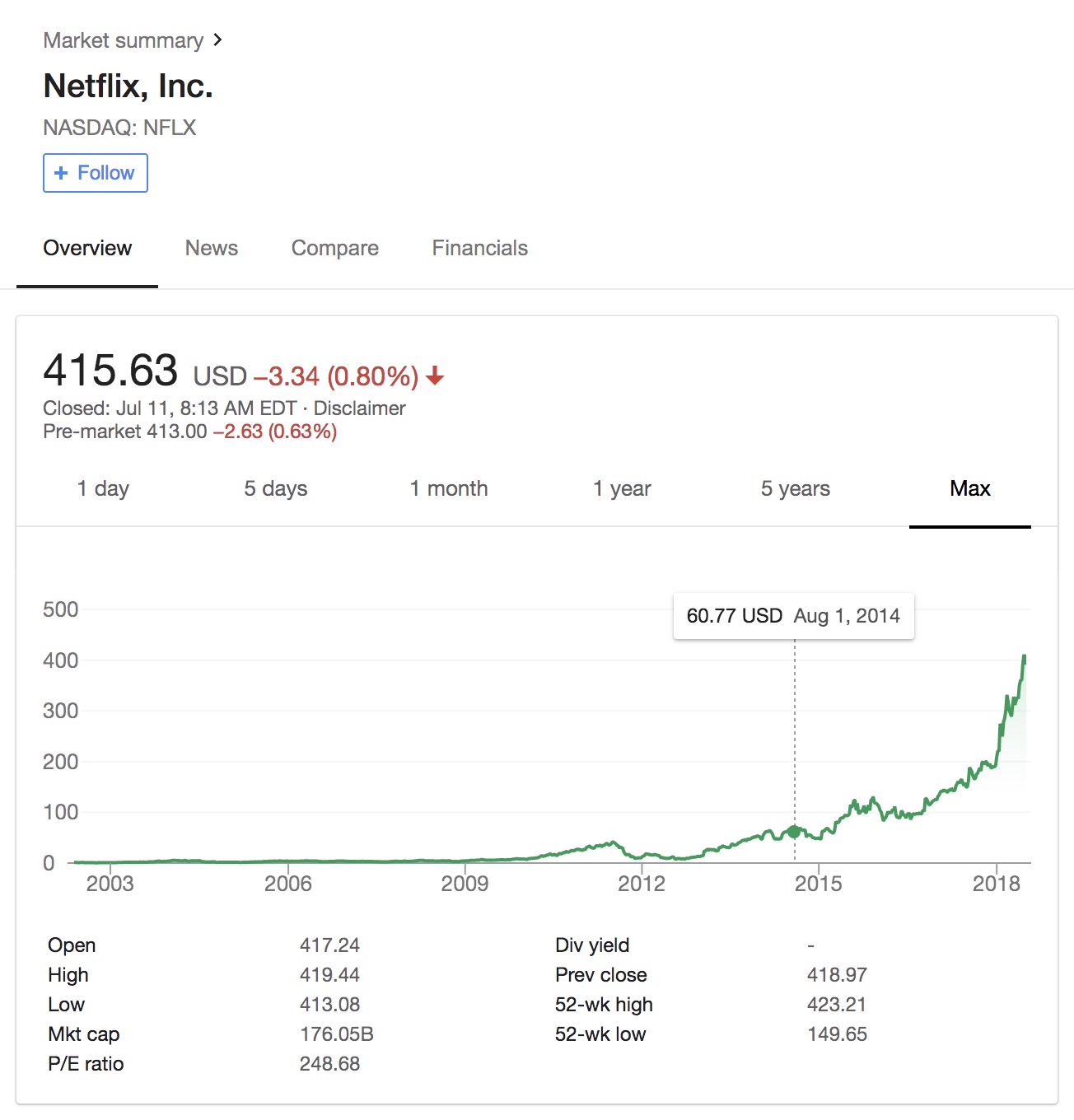This screenshot has height=1120, width=1074.
Task: Click the Follow button
Action: click(96, 173)
